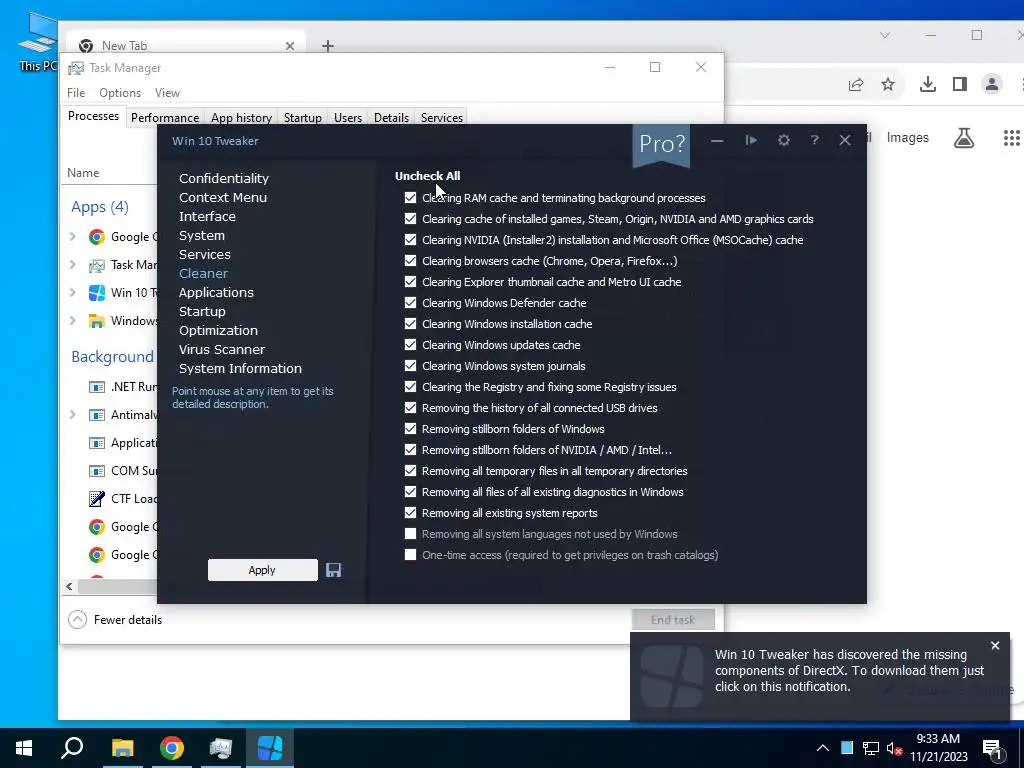Viewport: 1024px width, 768px height.
Task: Click Name column header in Task Manager
Action: click(x=83, y=172)
